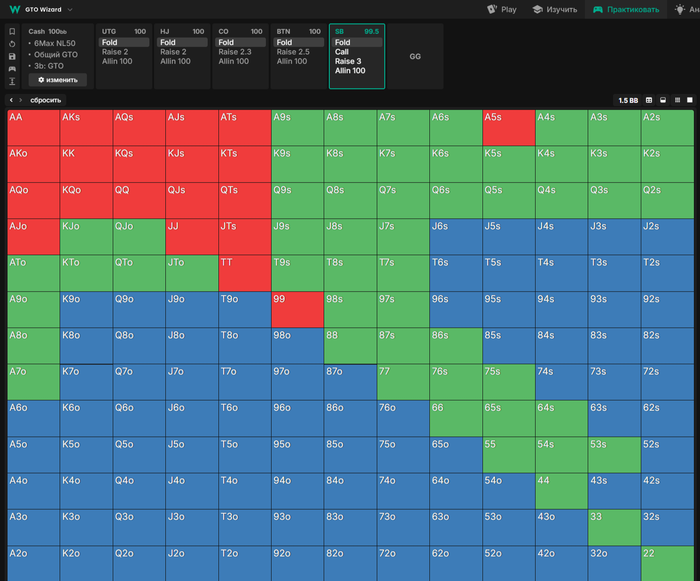Click the half-filled panel layout icon
This screenshot has height=581, width=700.
pyautogui.click(x=663, y=100)
